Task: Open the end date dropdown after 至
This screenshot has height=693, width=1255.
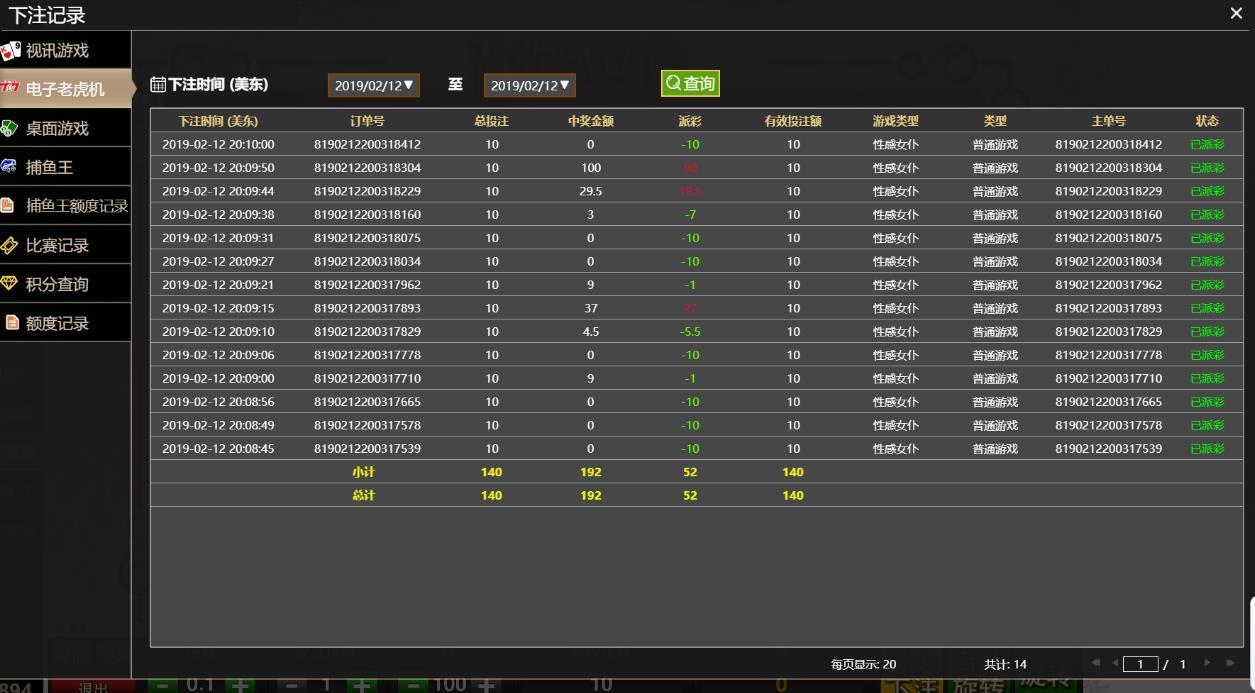Action: (530, 85)
